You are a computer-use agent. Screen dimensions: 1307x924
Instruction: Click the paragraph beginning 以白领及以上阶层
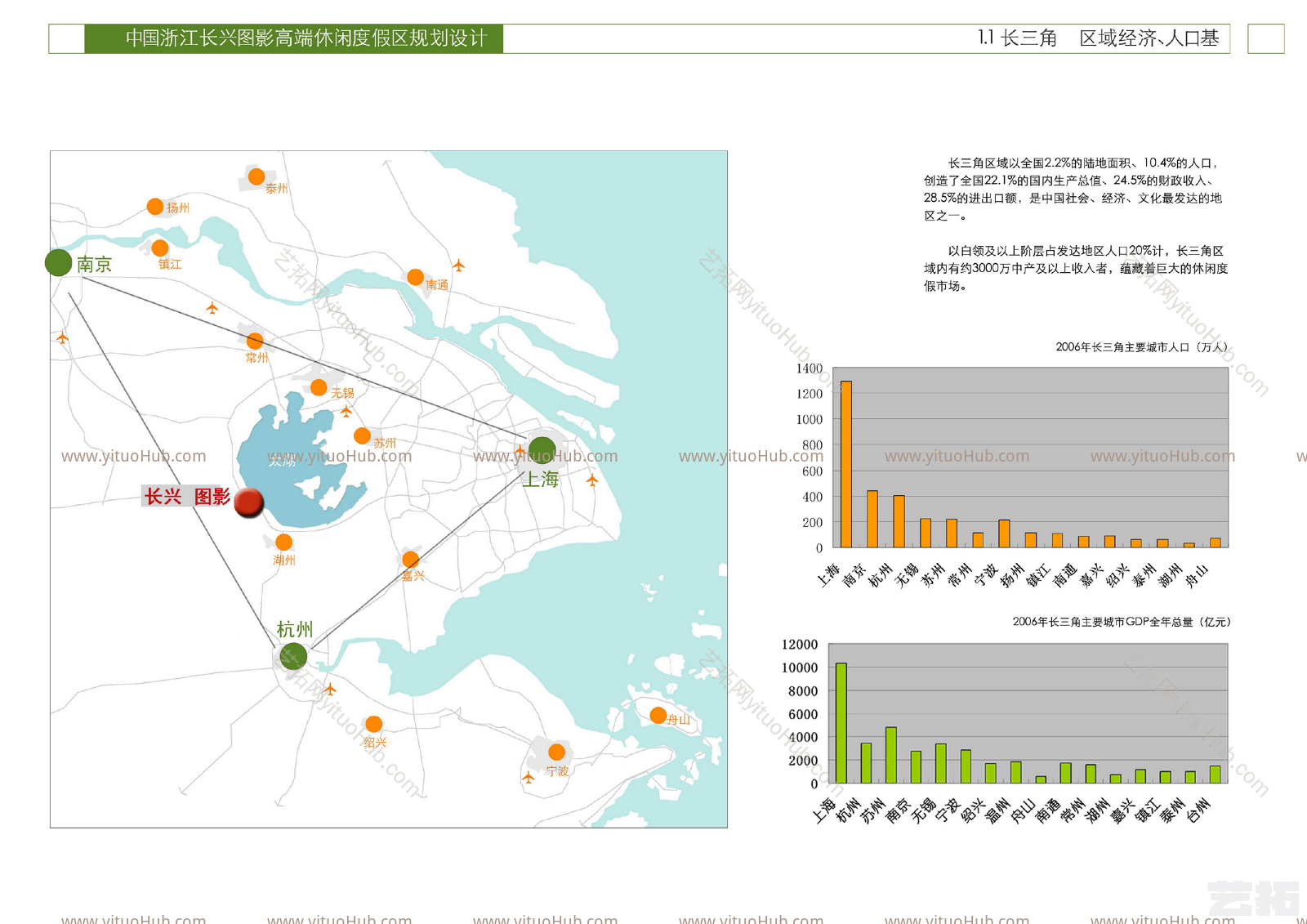(1076, 269)
